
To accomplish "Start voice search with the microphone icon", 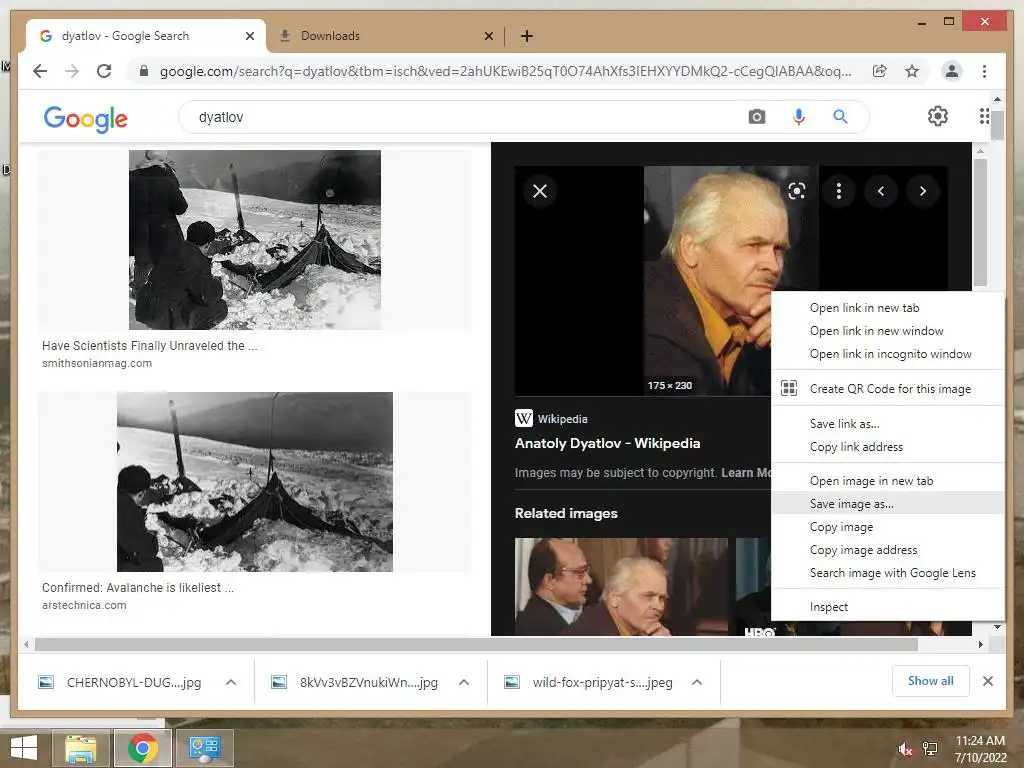I will (x=798, y=117).
